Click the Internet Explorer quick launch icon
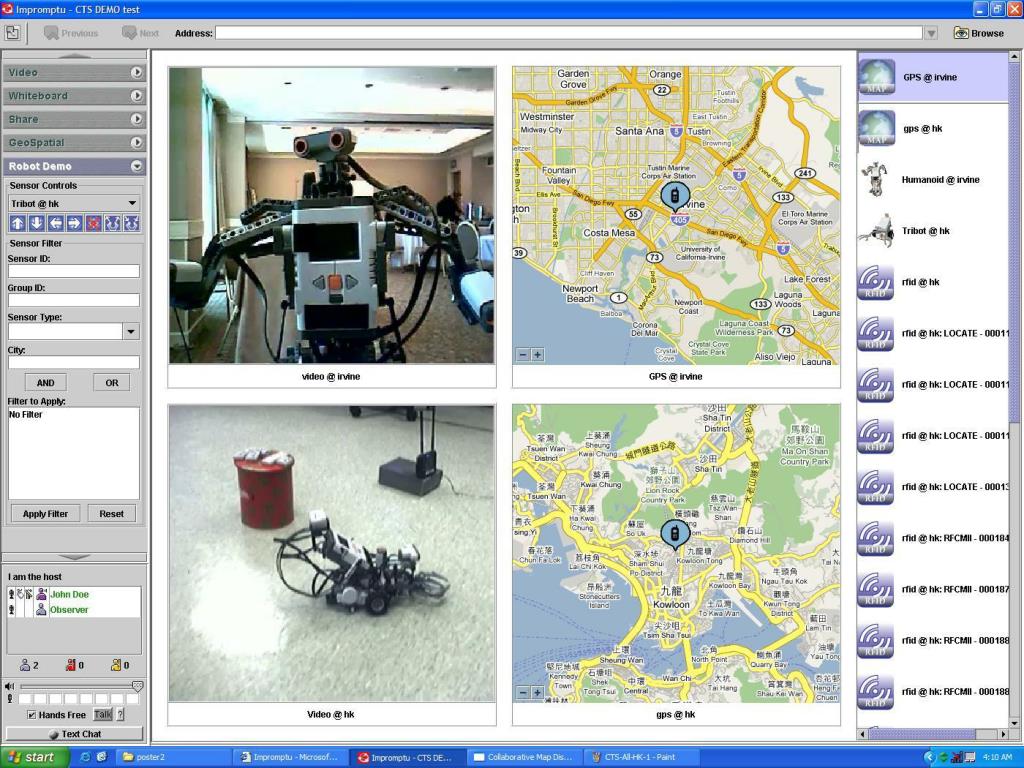This screenshot has width=1024, height=768. click(x=85, y=757)
